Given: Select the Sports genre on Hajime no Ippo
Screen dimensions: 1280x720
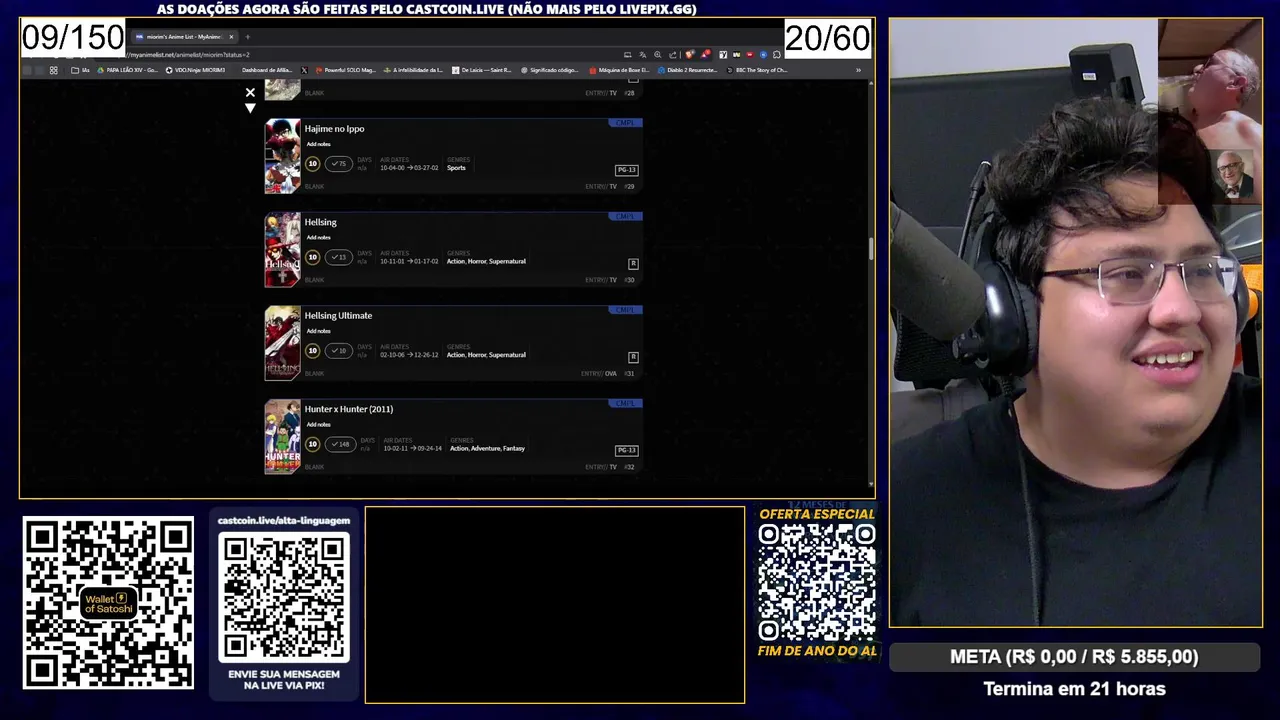Looking at the screenshot, I should pos(456,168).
